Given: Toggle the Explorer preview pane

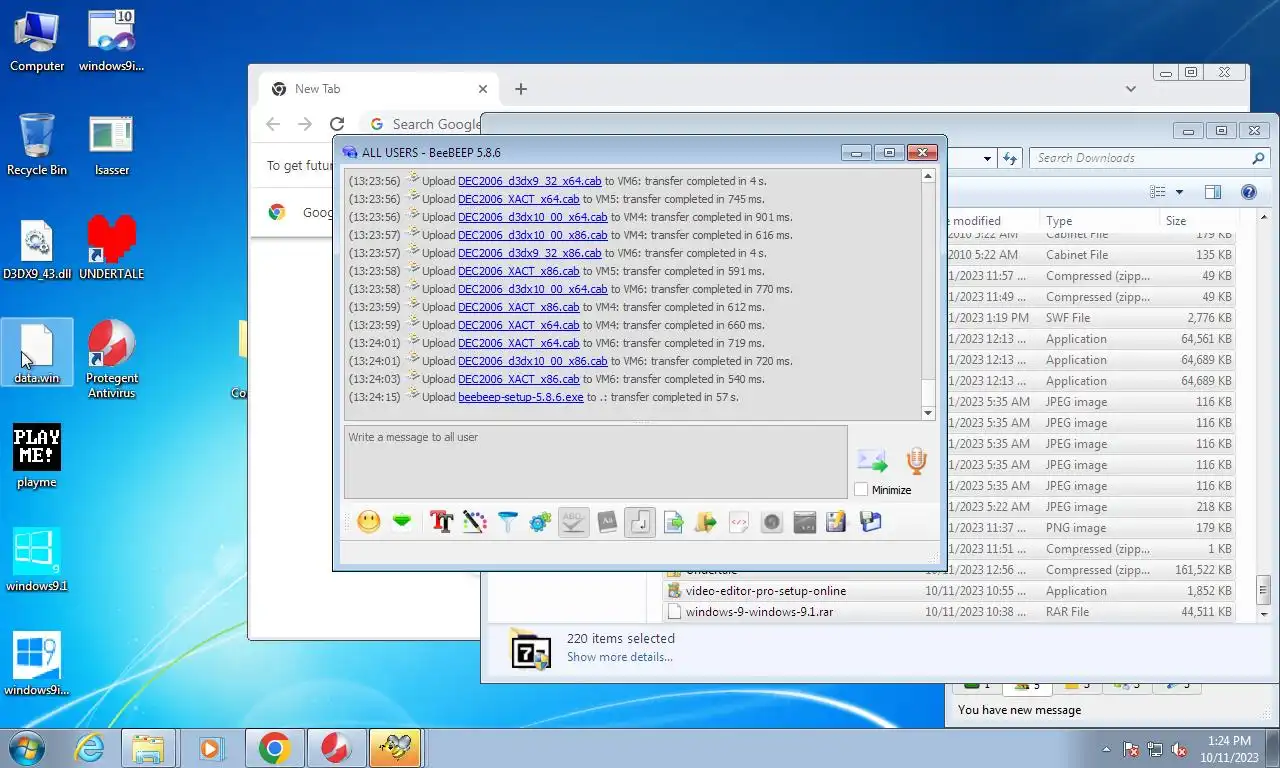Looking at the screenshot, I should click(1213, 192).
